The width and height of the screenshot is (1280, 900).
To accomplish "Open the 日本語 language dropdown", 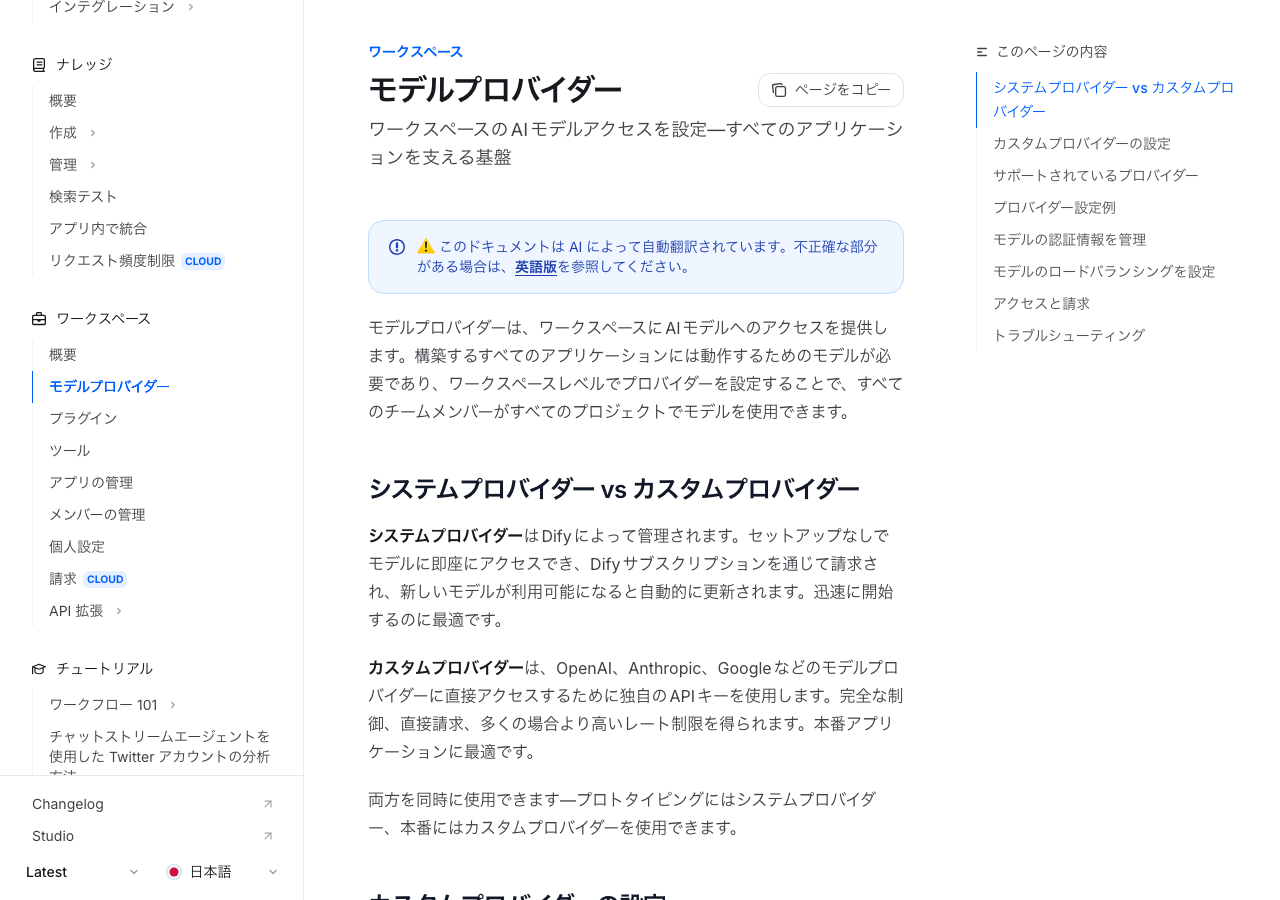I will tap(273, 872).
